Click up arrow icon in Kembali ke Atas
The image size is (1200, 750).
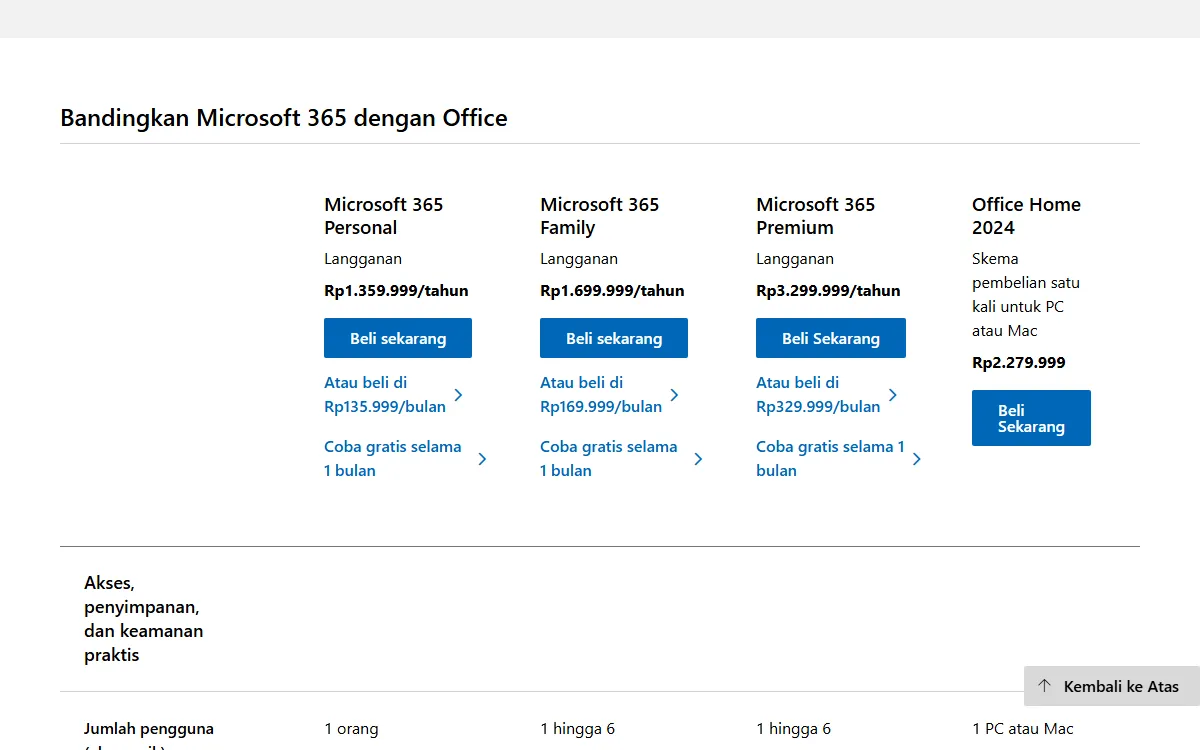[x=1045, y=686]
